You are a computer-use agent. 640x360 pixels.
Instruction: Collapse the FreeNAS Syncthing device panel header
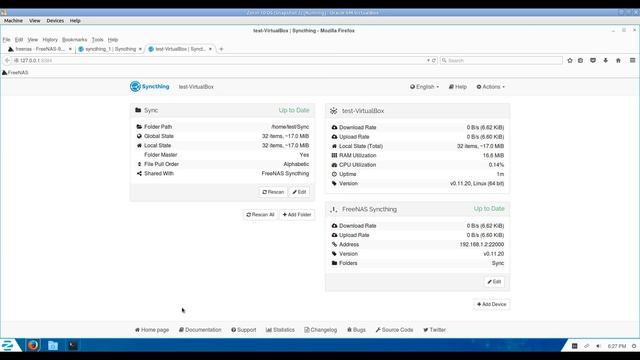pyautogui.click(x=417, y=209)
